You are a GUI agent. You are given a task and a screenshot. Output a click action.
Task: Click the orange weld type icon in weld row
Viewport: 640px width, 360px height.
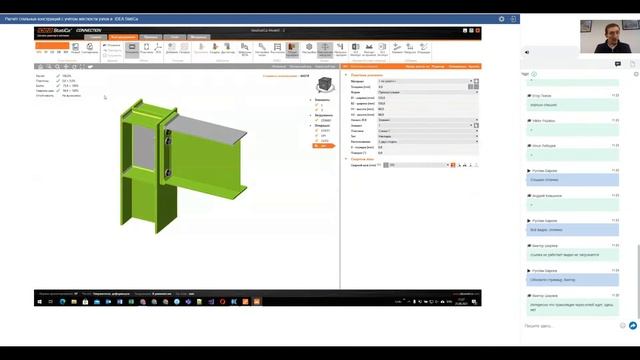coord(453,165)
